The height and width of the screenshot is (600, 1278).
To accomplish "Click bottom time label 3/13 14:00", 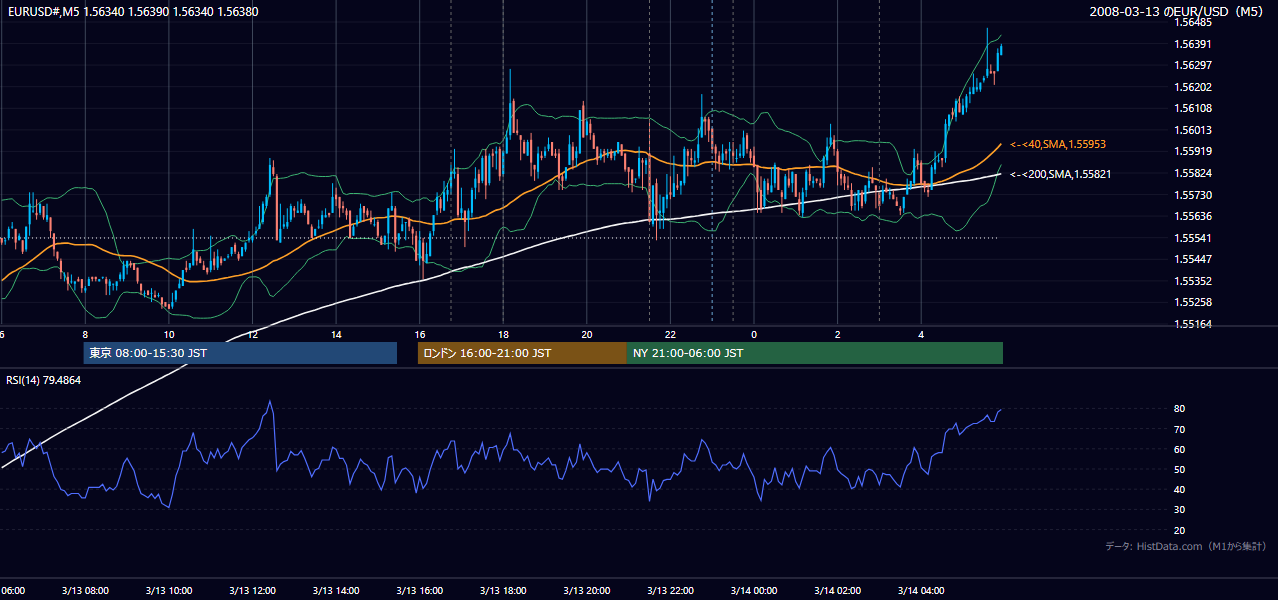I will 336,591.
